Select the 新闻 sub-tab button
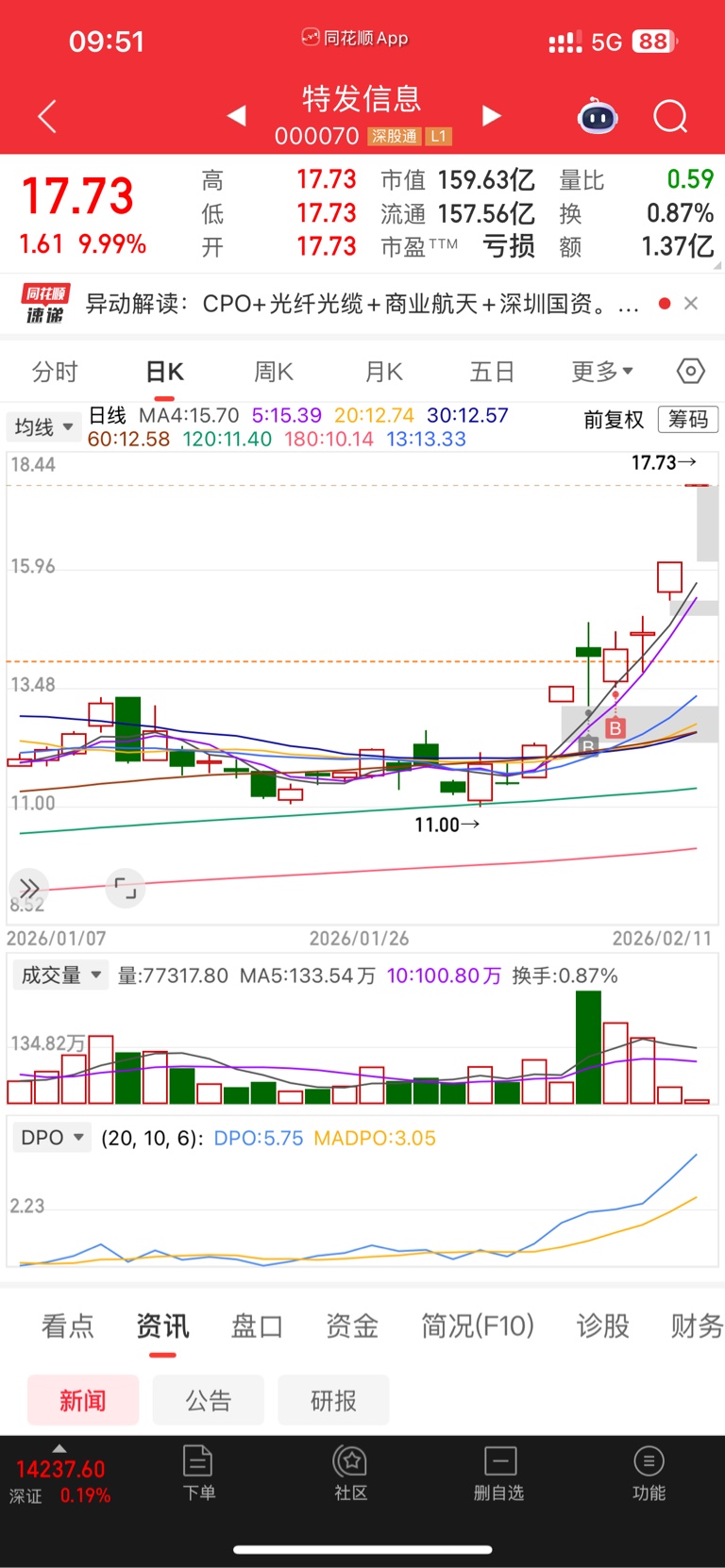 click(x=83, y=1400)
